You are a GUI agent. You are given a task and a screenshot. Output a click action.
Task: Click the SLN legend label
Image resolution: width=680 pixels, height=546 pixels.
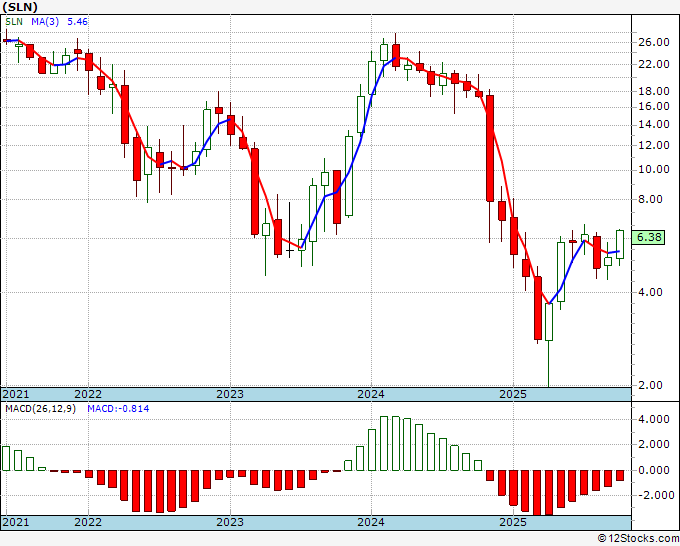point(14,21)
